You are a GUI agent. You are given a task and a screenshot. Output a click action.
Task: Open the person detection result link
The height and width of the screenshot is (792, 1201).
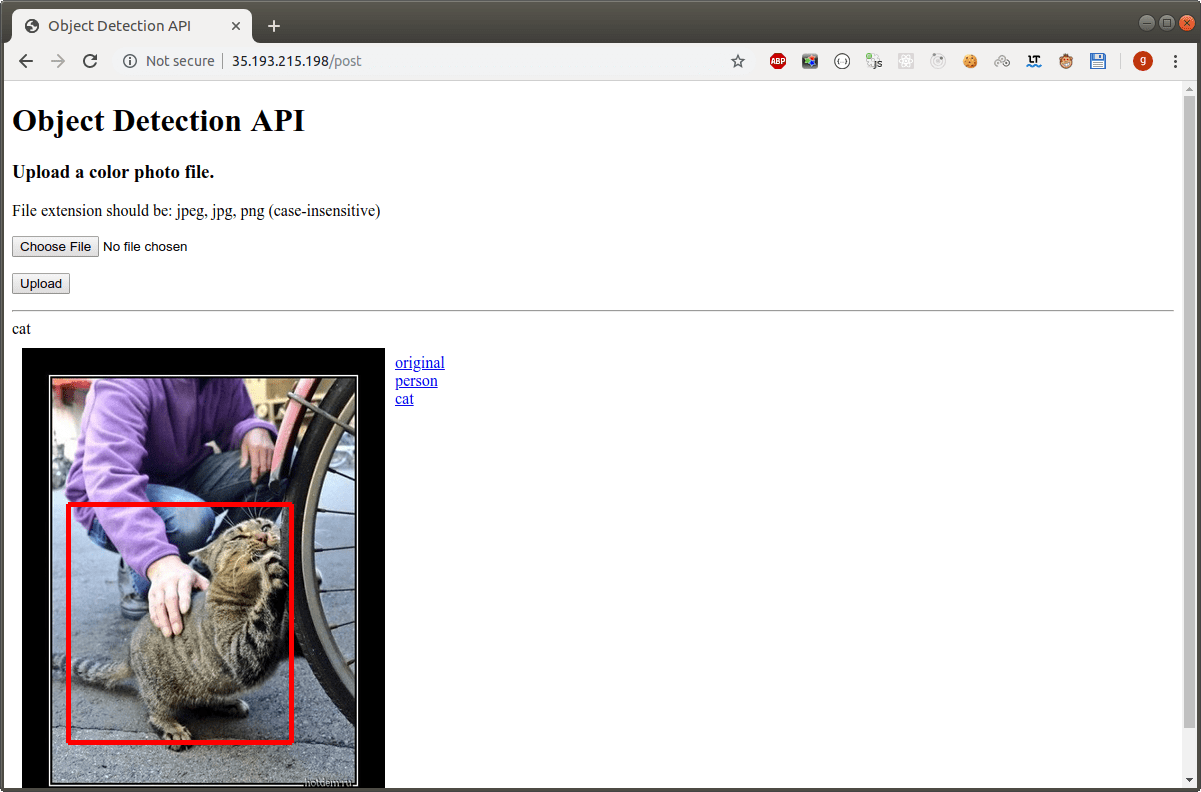coord(416,380)
